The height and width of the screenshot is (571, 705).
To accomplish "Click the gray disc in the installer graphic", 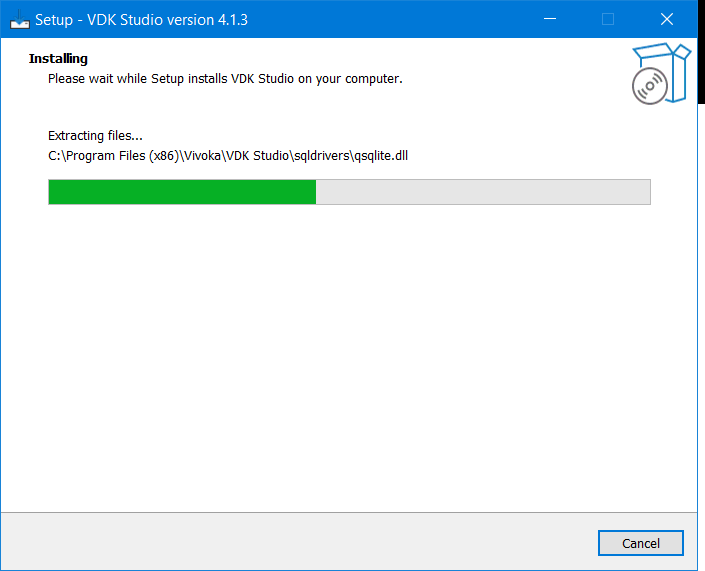I will 649,87.
